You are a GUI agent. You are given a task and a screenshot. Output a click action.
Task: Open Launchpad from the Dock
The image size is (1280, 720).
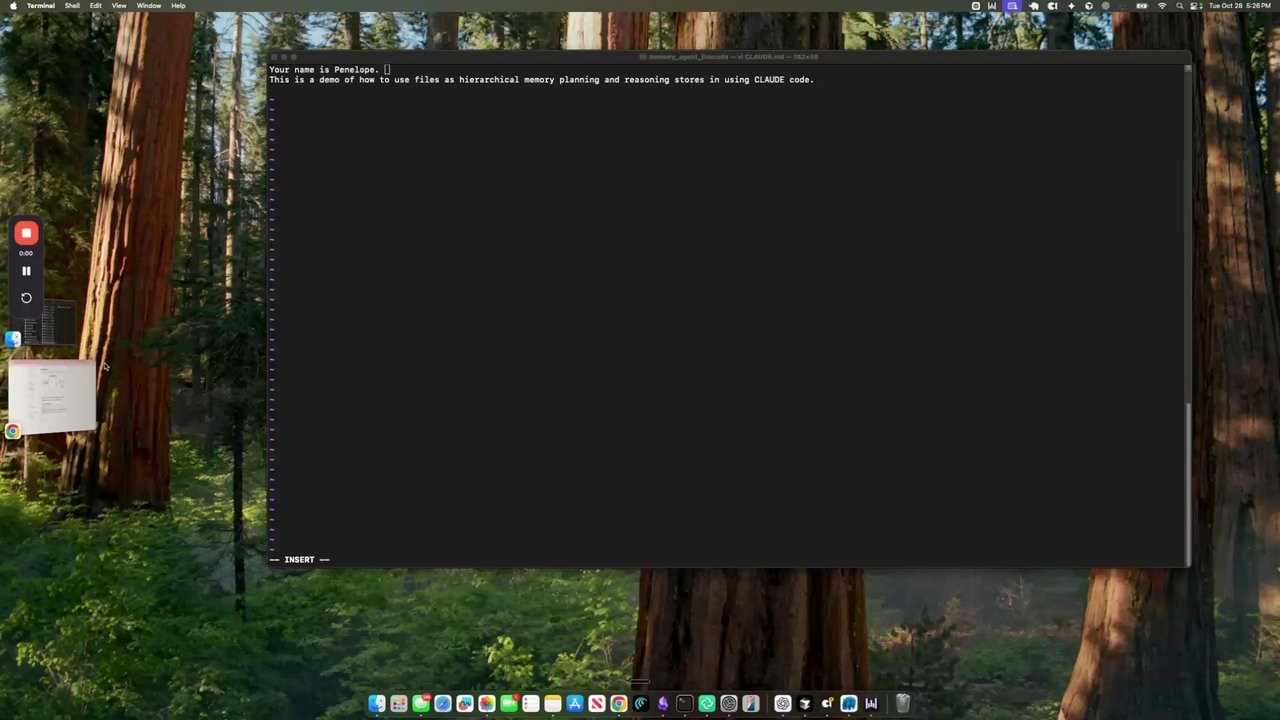pos(399,704)
